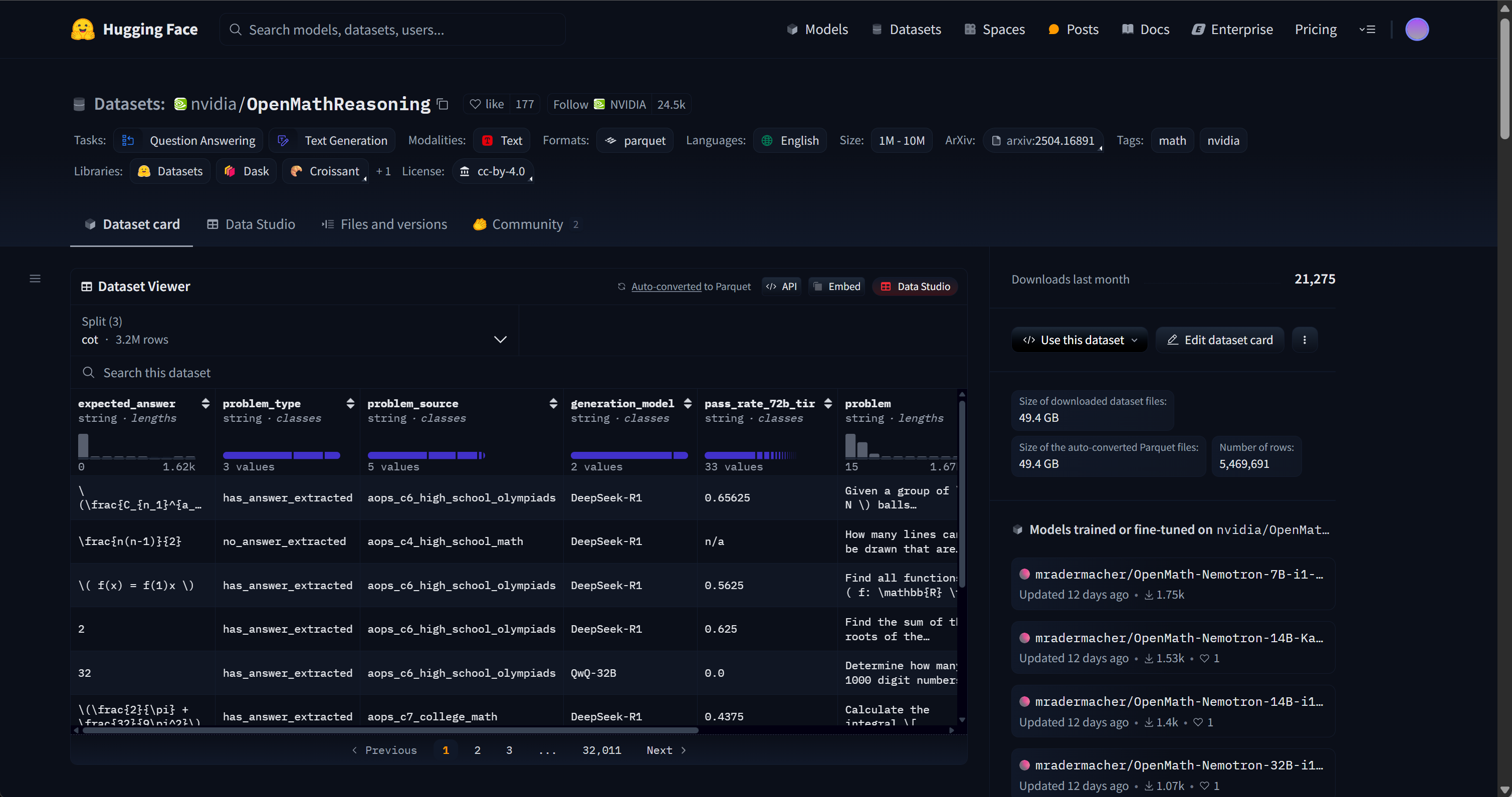This screenshot has height=797, width=1512.
Task: Open the user profile avatar
Action: (1416, 30)
